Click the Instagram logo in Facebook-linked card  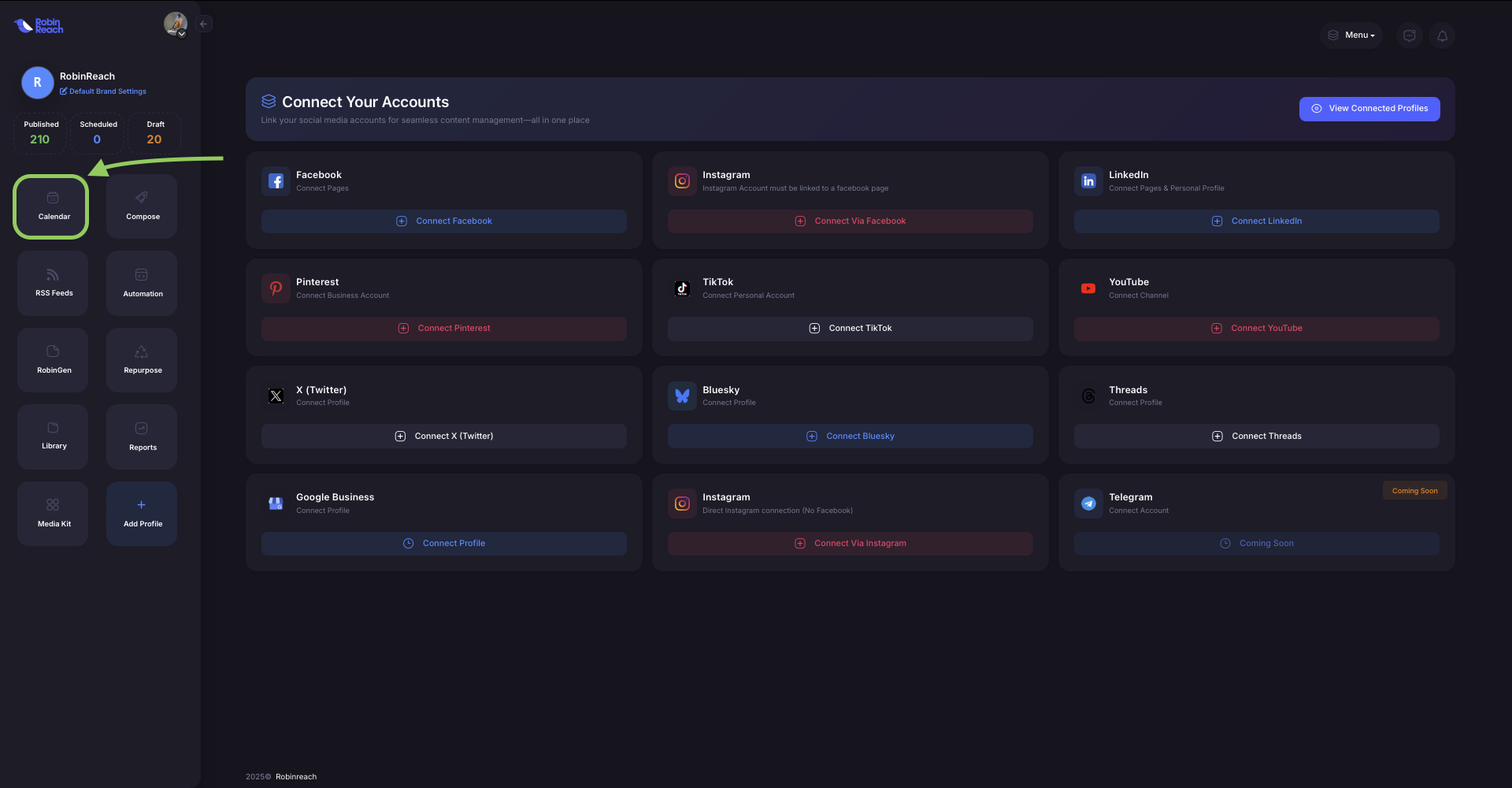pos(682,181)
